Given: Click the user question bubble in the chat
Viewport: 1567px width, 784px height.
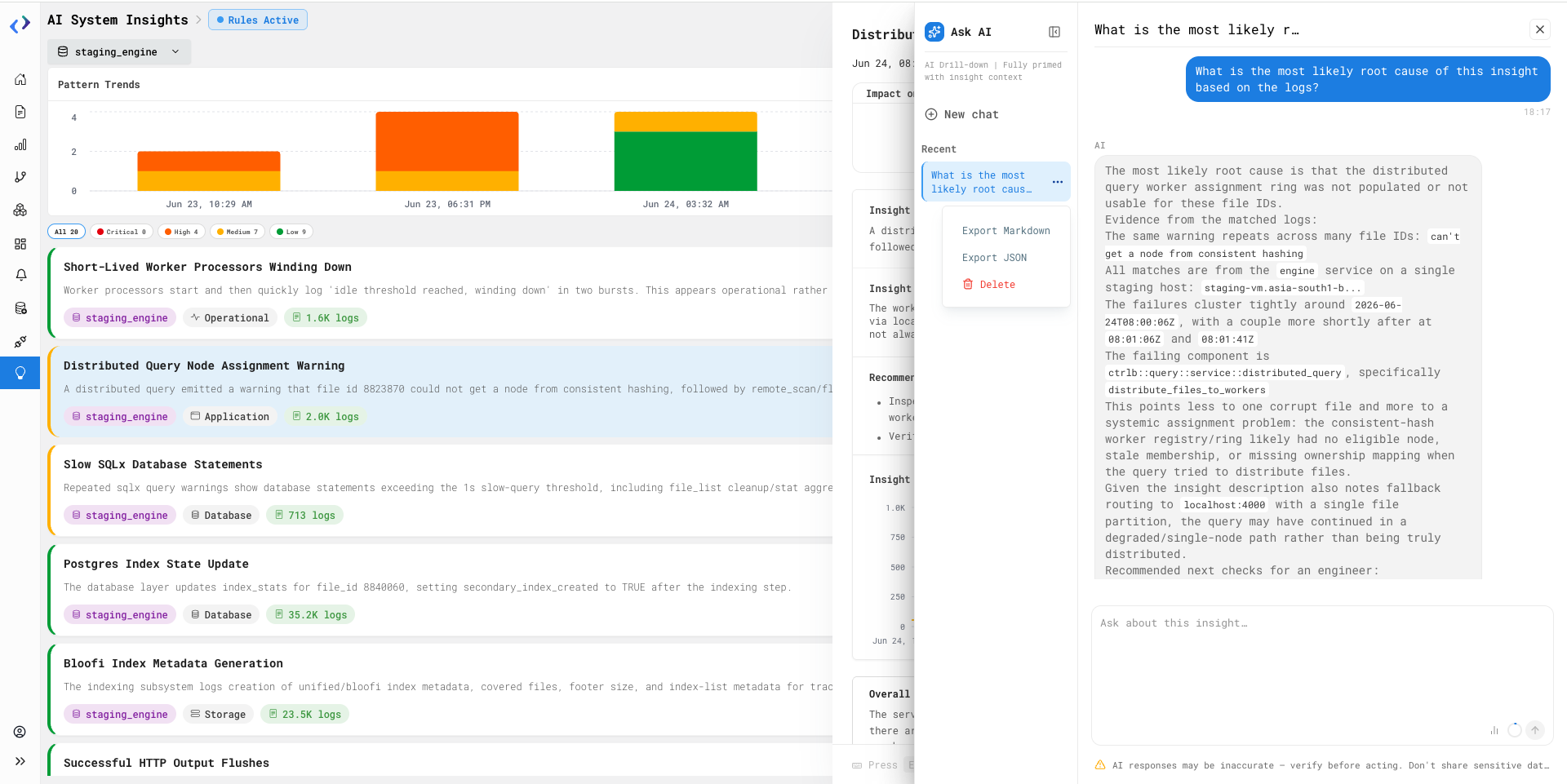Looking at the screenshot, I should click(x=1367, y=79).
